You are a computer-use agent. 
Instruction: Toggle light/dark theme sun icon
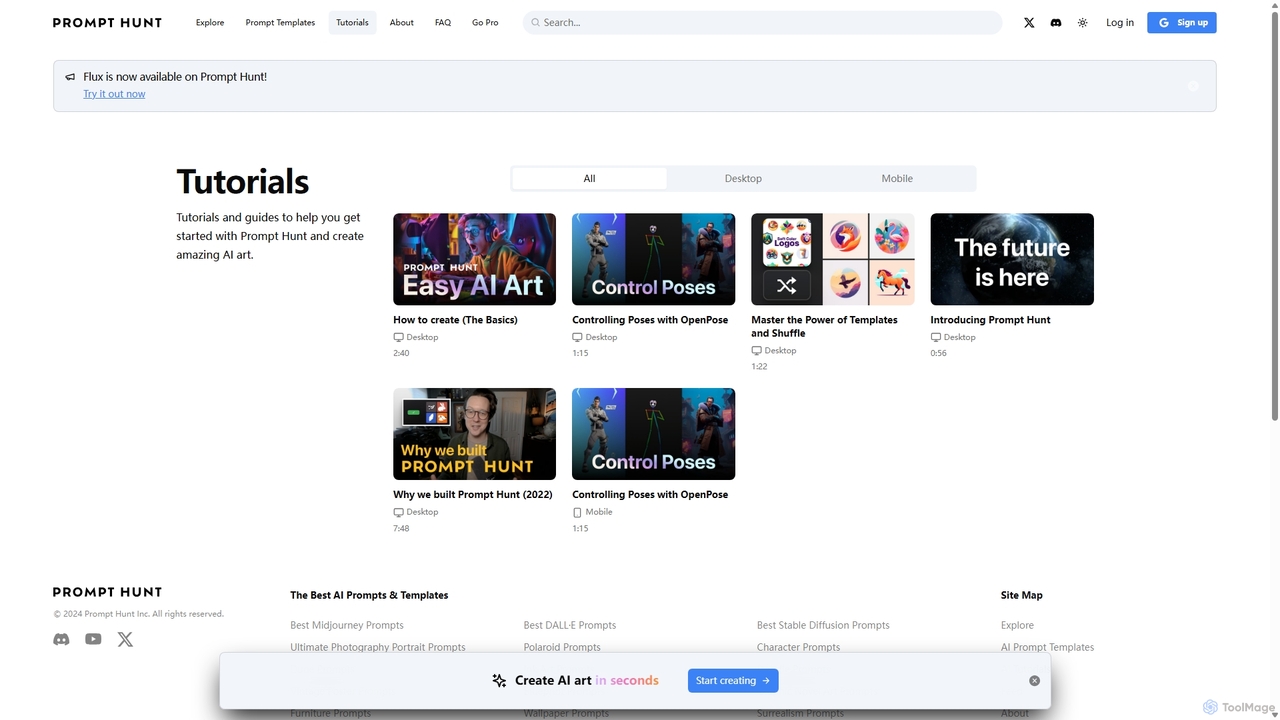click(x=1083, y=22)
